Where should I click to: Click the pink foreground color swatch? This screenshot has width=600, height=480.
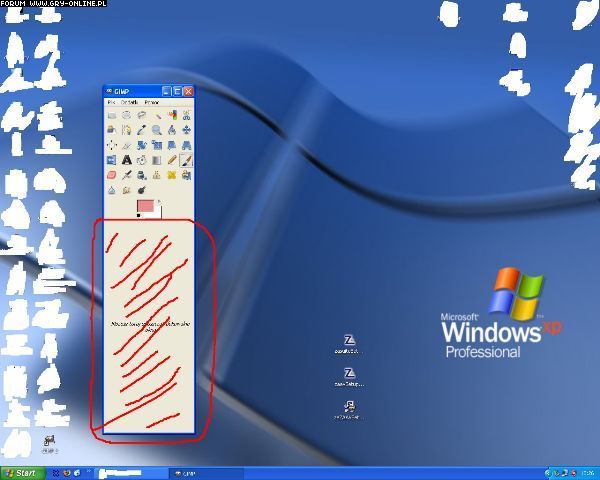[x=145, y=206]
